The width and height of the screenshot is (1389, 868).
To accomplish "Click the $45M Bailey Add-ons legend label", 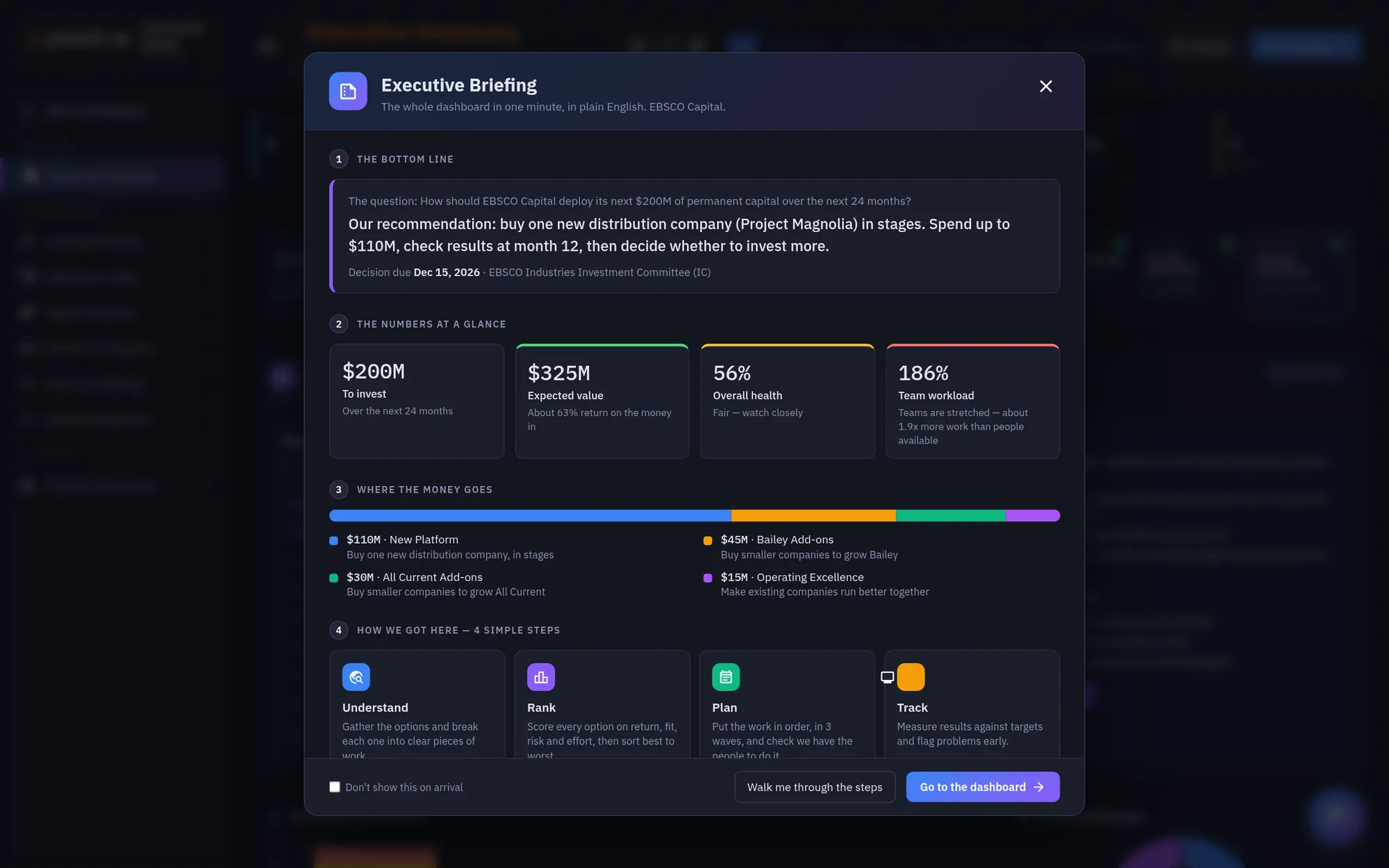I will point(777,540).
